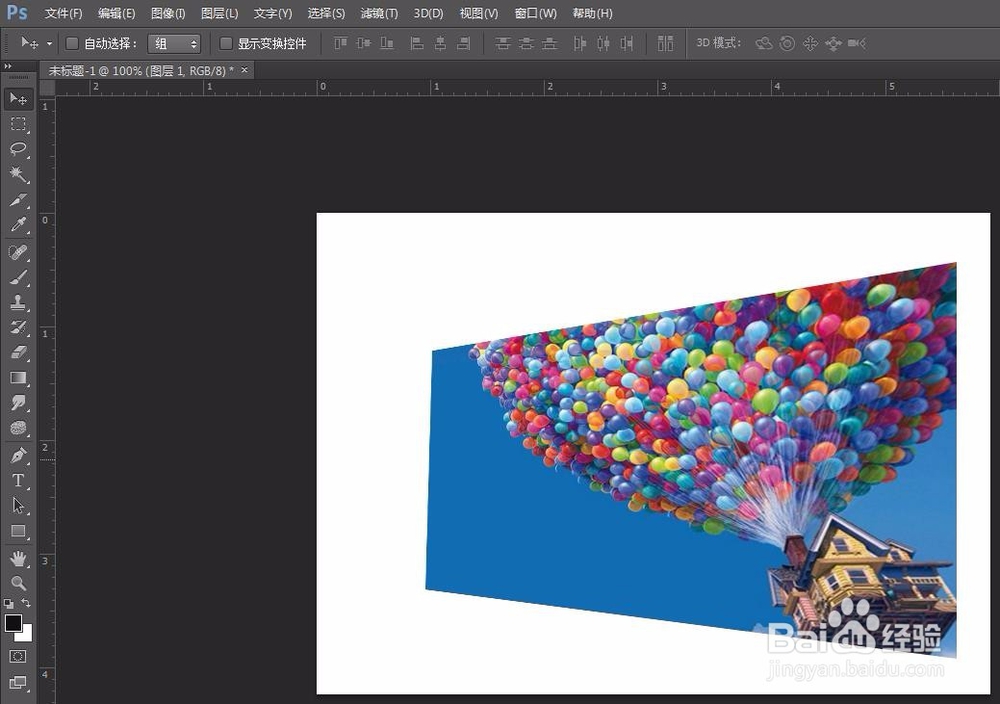The height and width of the screenshot is (704, 1000).
Task: Align horizontal centers
Action: click(x=440, y=43)
